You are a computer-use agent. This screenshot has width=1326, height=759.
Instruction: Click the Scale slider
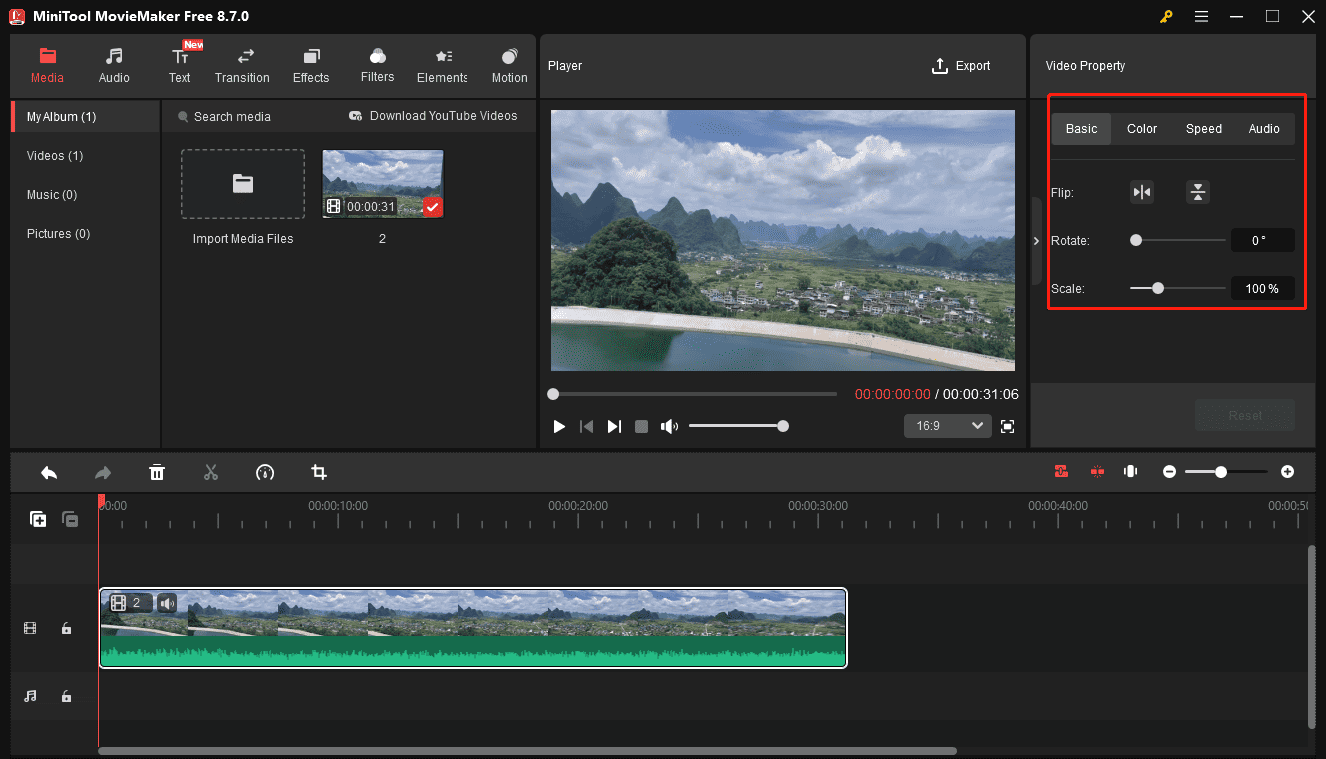pyautogui.click(x=1178, y=288)
